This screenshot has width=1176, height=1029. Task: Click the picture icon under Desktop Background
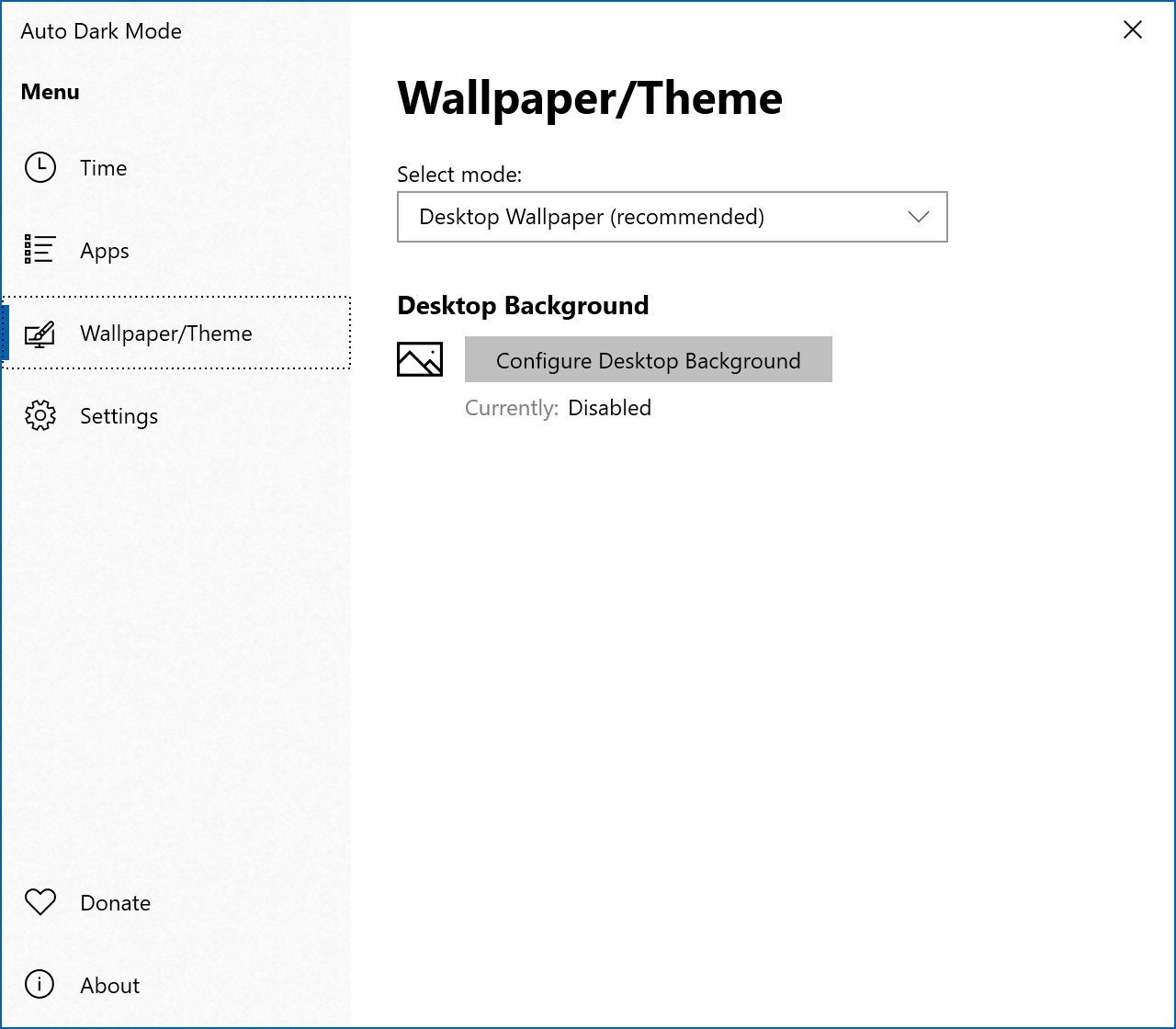pyautogui.click(x=420, y=359)
